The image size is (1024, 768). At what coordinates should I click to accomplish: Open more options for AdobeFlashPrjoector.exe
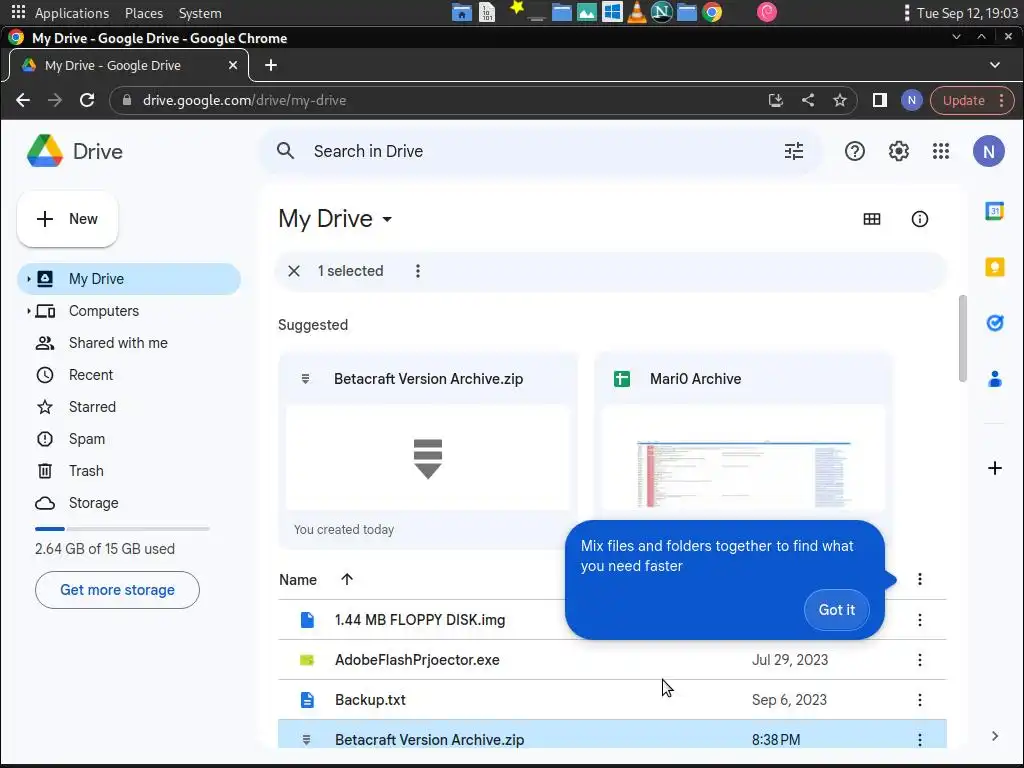[x=920, y=660]
